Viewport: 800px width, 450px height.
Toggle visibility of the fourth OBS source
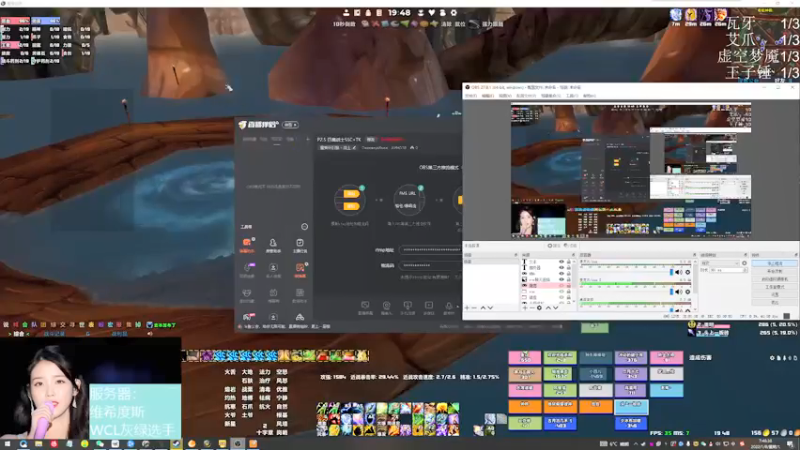(561, 280)
